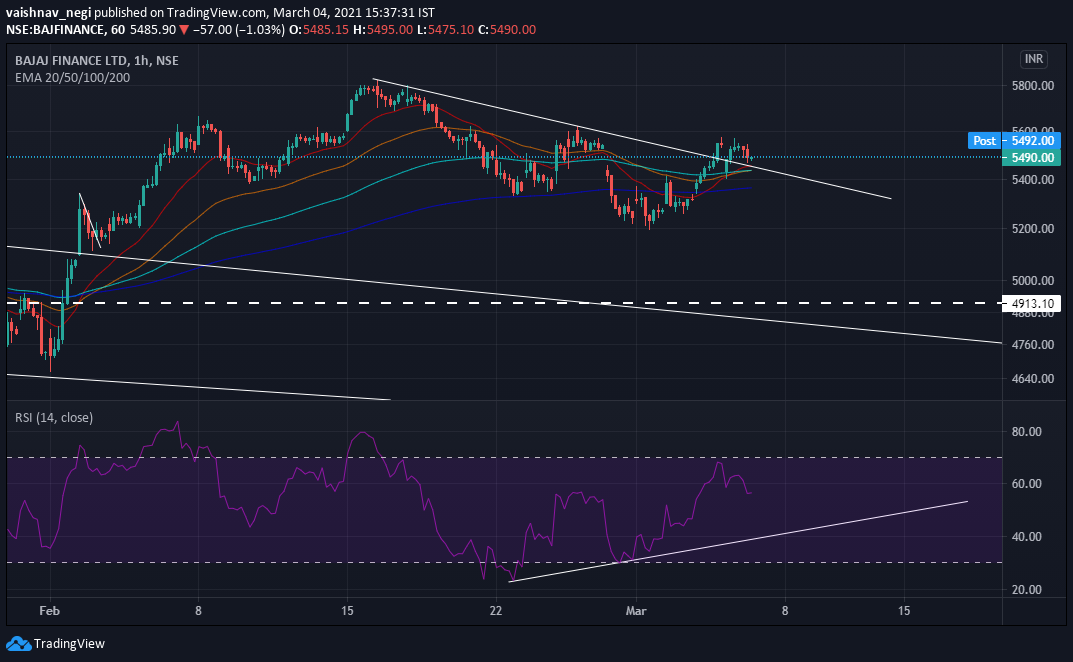Viewport: 1073px width, 662px height.
Task: Click the Feb date label on time axis
Action: [49, 610]
